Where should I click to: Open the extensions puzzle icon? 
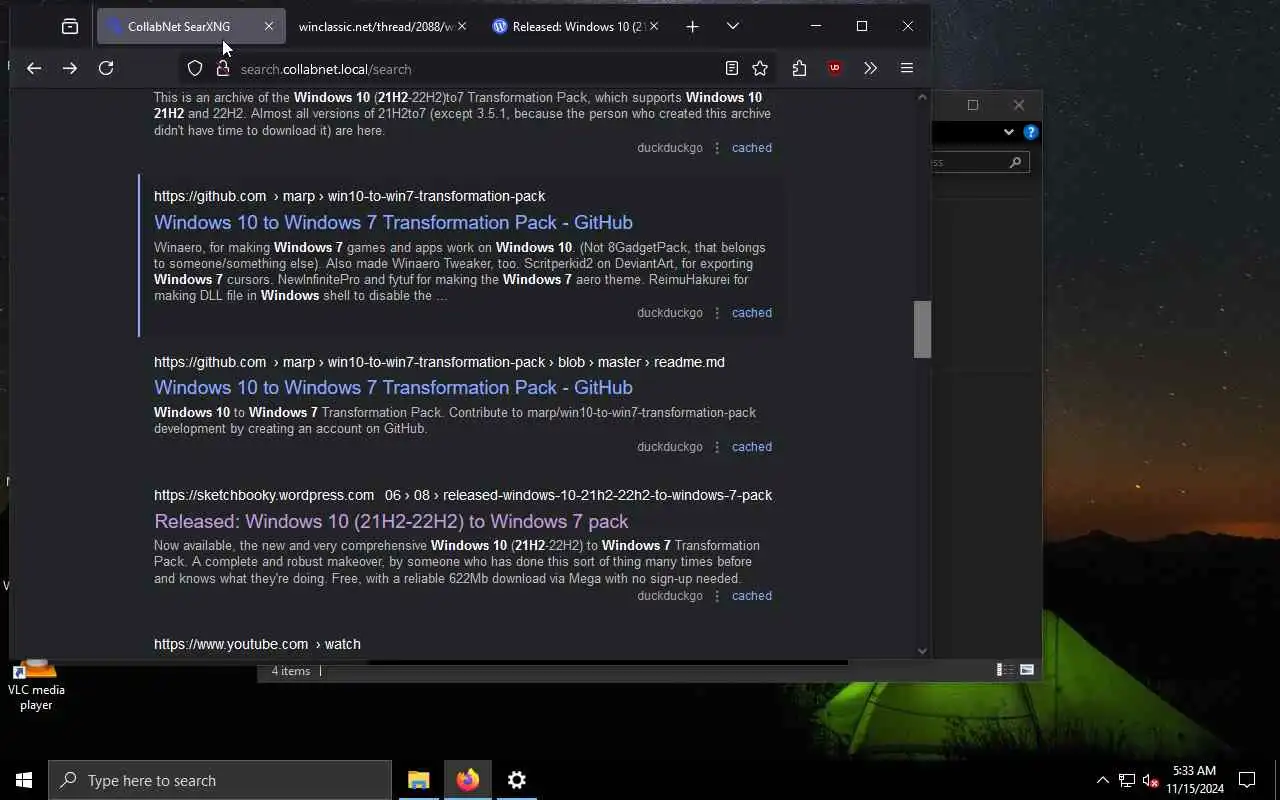[x=799, y=68]
